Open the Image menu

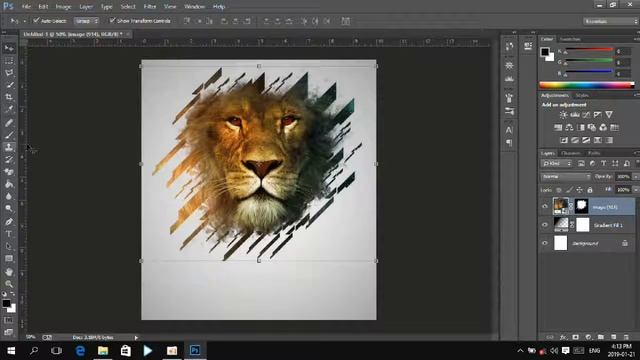pos(63,7)
